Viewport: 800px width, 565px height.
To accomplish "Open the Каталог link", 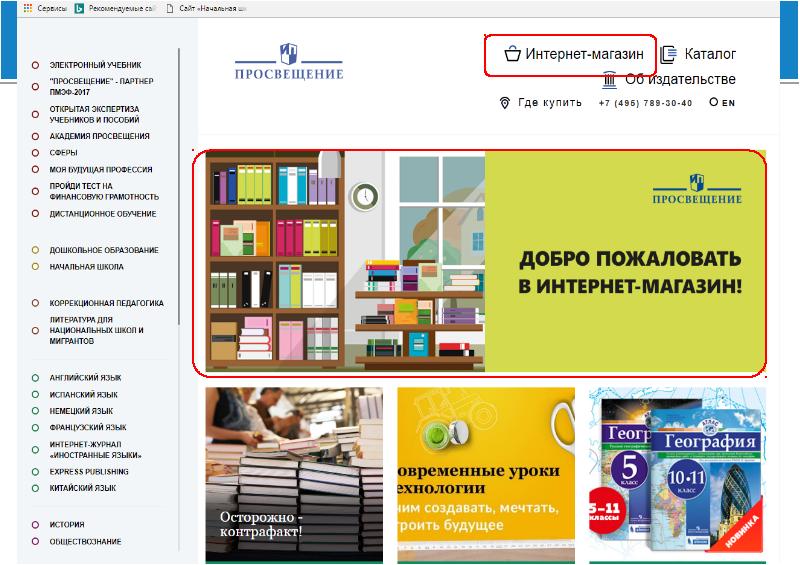I will tap(710, 54).
